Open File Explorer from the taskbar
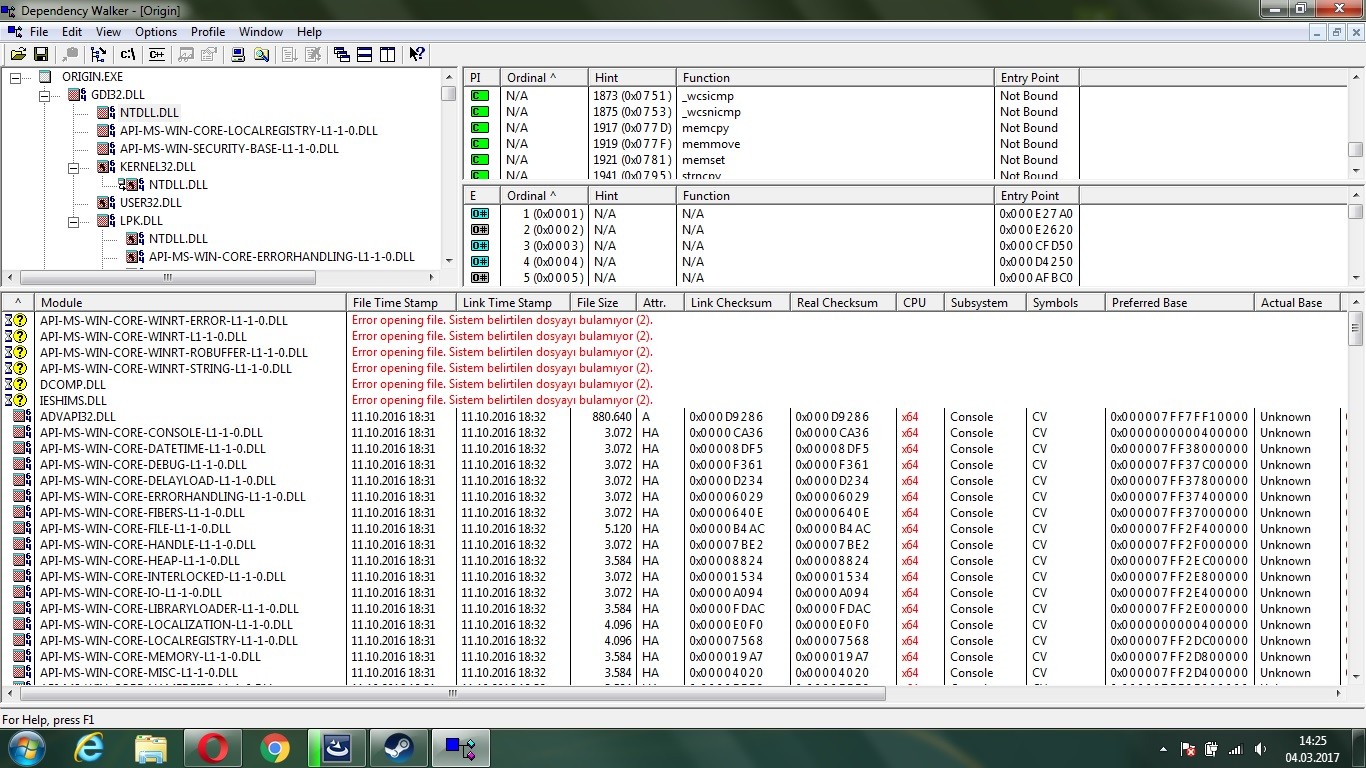 coord(151,748)
